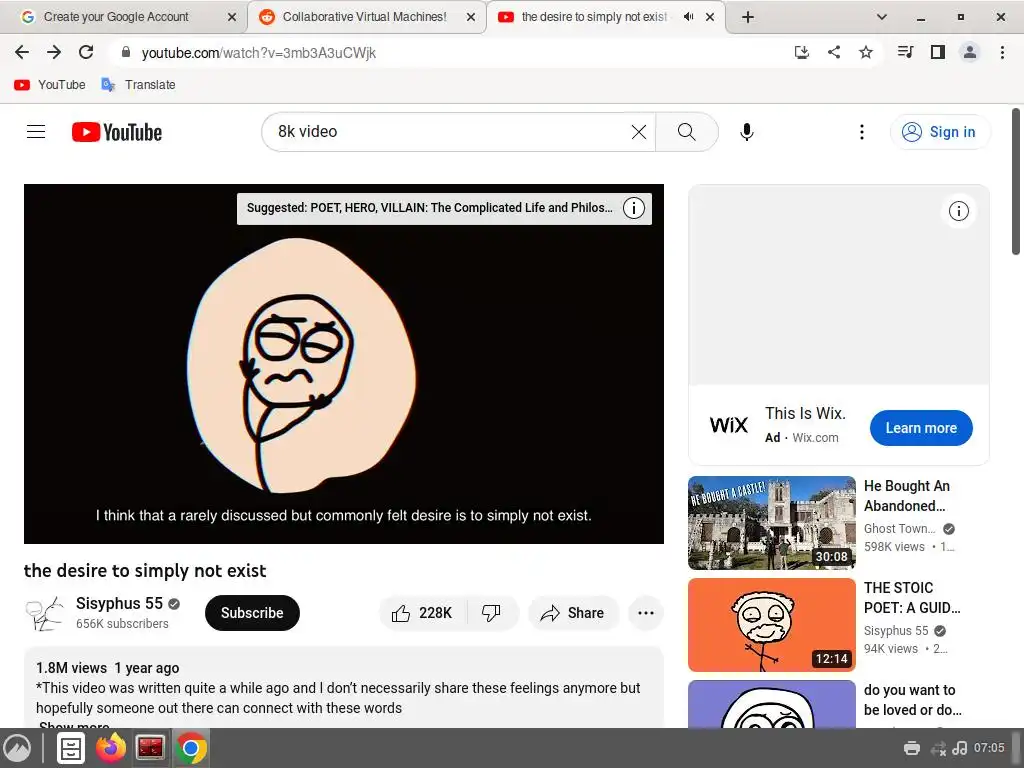Open He Bought An Abandoned video title
This screenshot has height=768, width=1024.
tap(907, 496)
